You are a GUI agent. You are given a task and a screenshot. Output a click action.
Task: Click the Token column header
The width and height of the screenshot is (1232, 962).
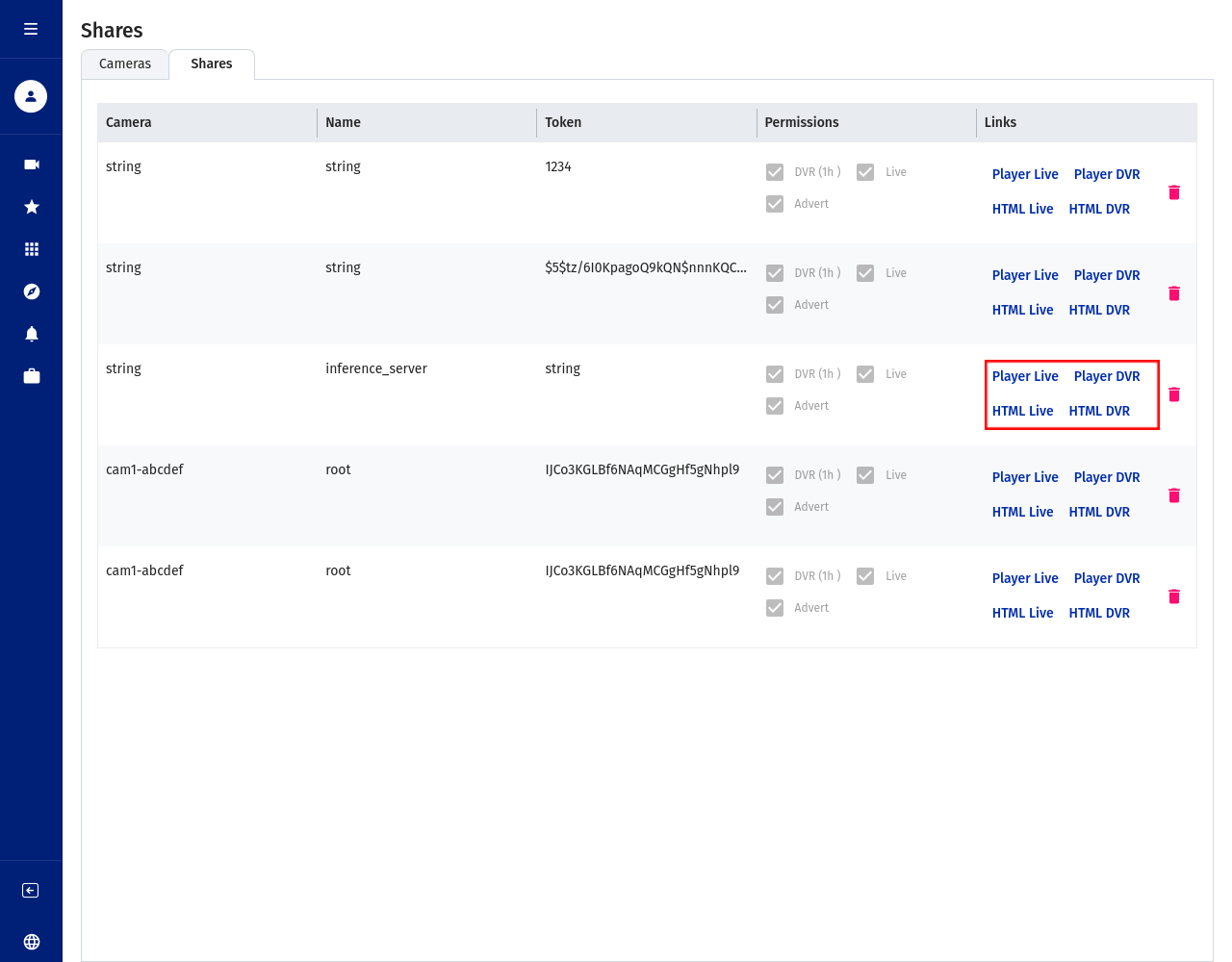pos(563,122)
